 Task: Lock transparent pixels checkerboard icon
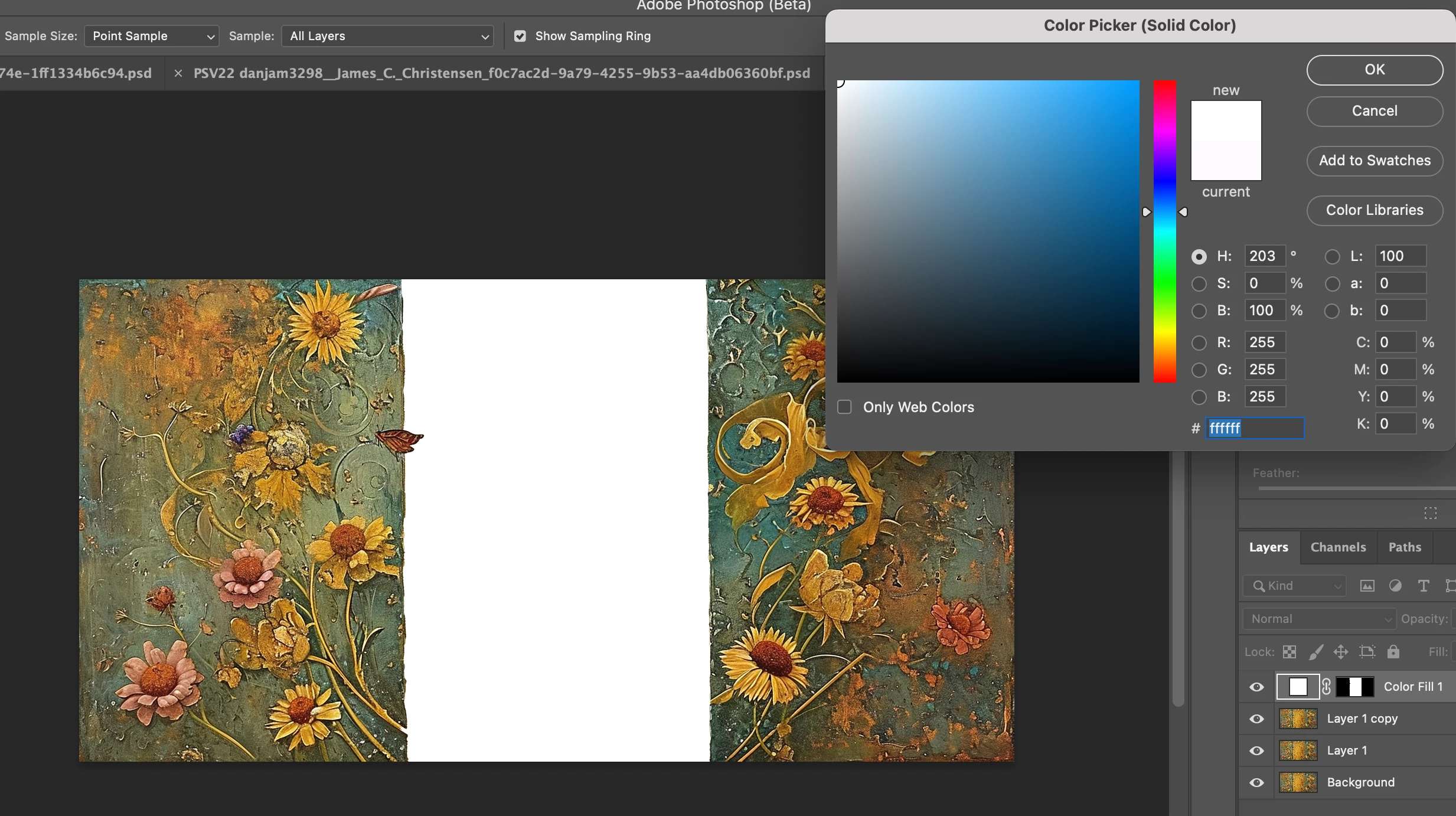pos(1289,652)
